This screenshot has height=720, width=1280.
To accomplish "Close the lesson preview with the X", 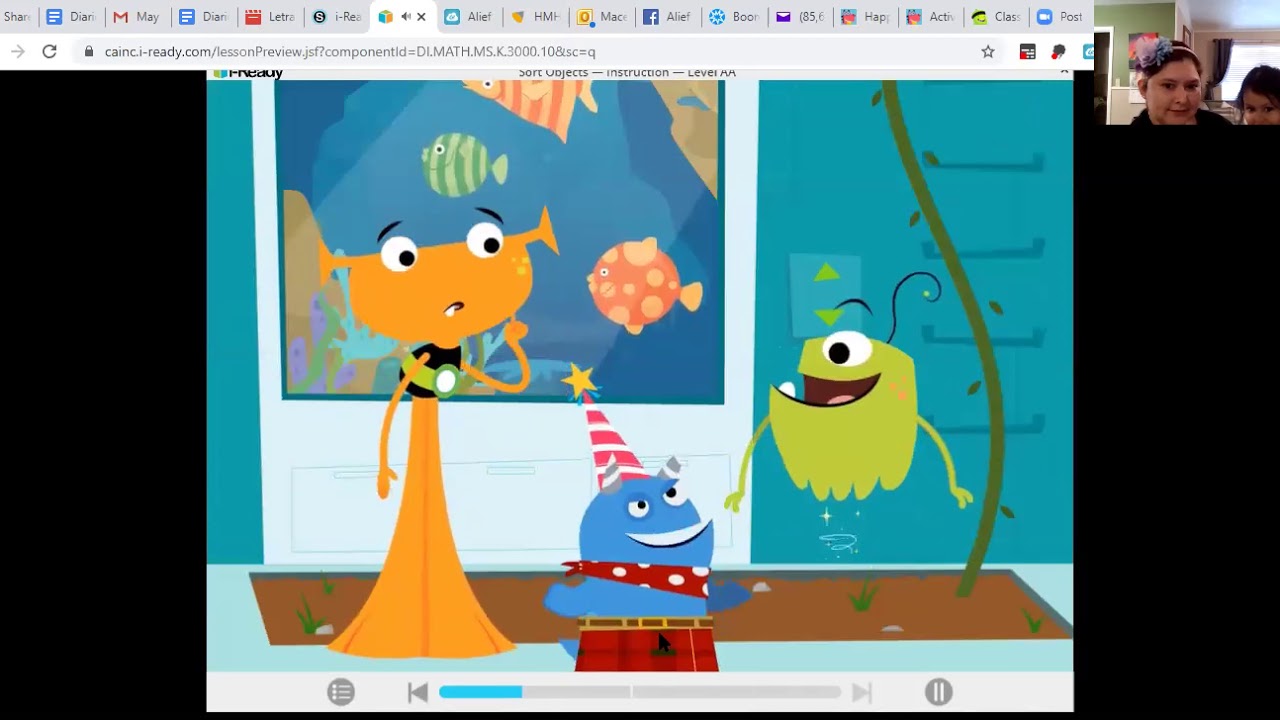I will pyautogui.click(x=1063, y=72).
